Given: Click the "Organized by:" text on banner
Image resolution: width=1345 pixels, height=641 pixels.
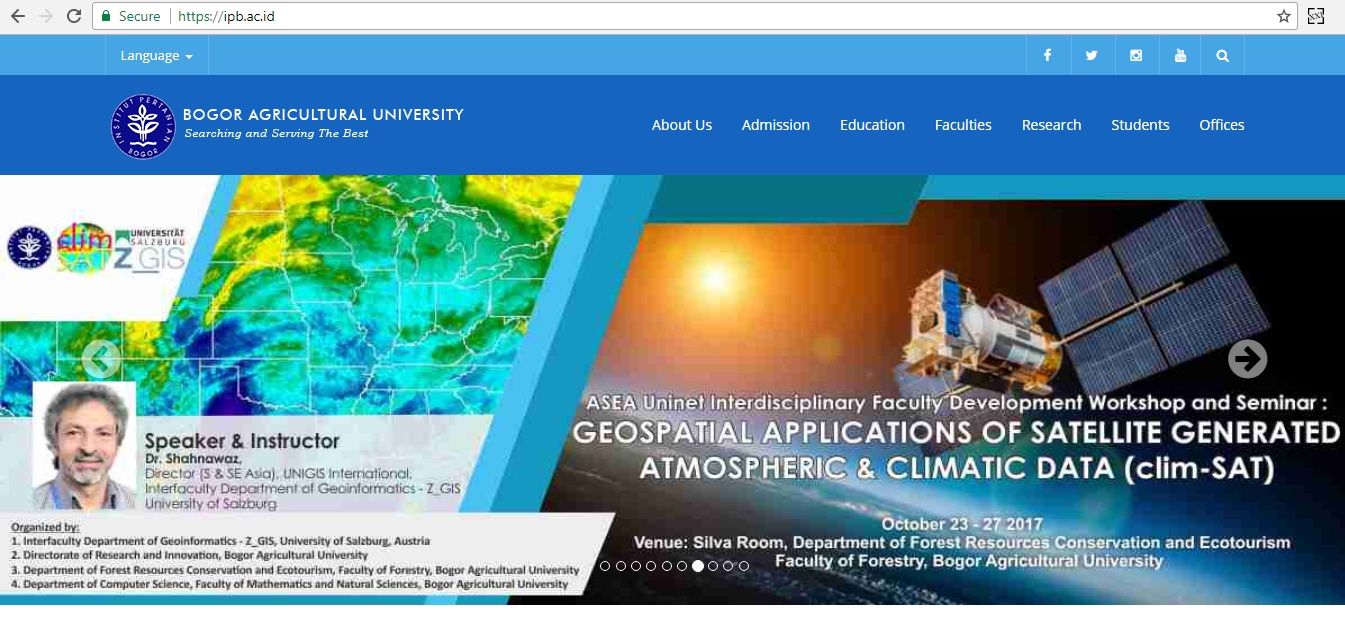Looking at the screenshot, I should point(45,527).
